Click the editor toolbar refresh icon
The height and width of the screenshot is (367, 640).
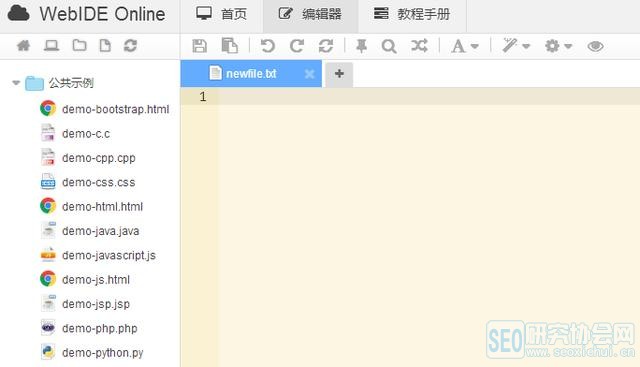point(326,46)
